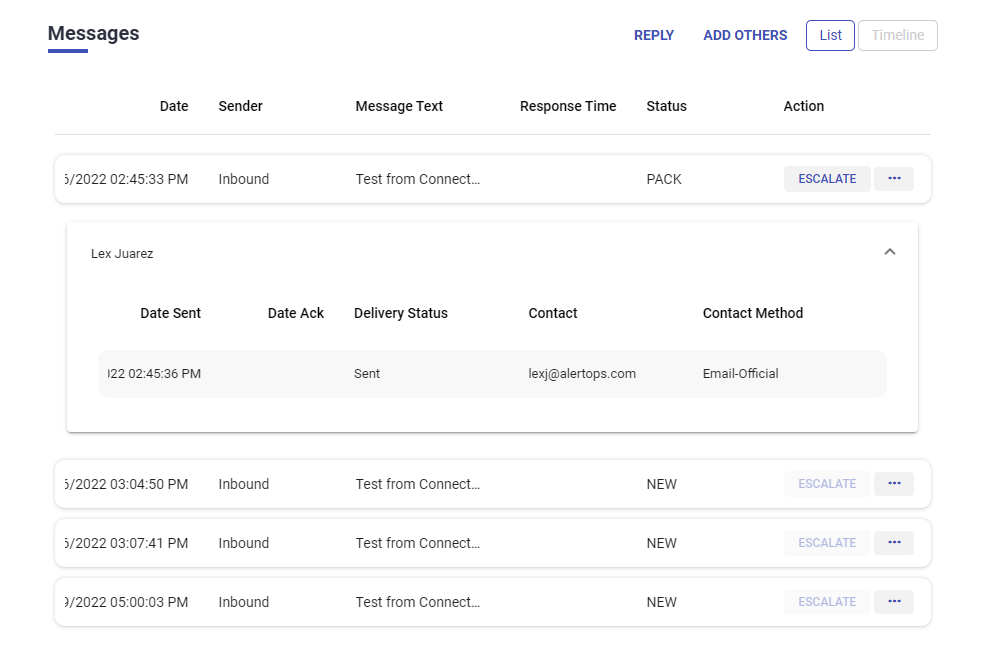Viewport: 991px width, 664px height.
Task: Open more options for 03:07:41 PM message
Action: click(894, 543)
